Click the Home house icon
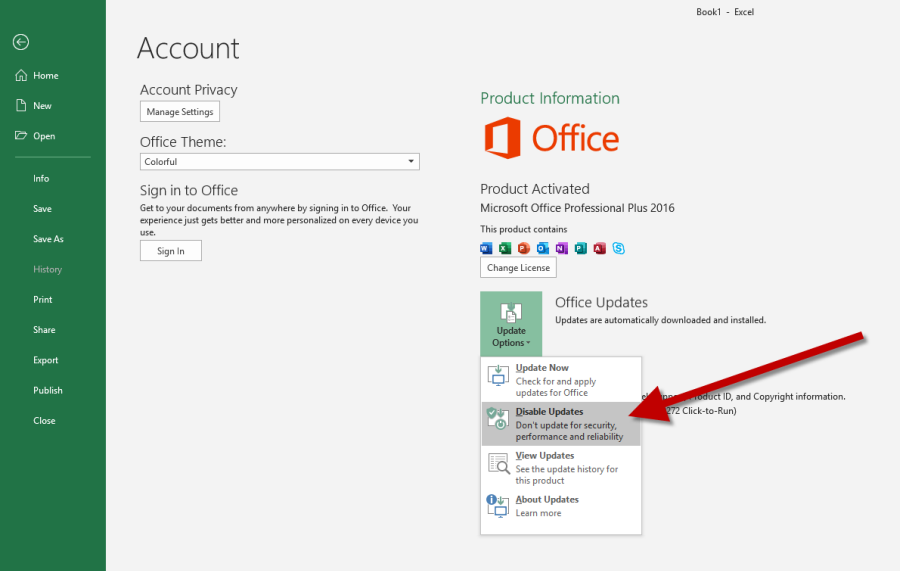900x571 pixels. tap(21, 75)
